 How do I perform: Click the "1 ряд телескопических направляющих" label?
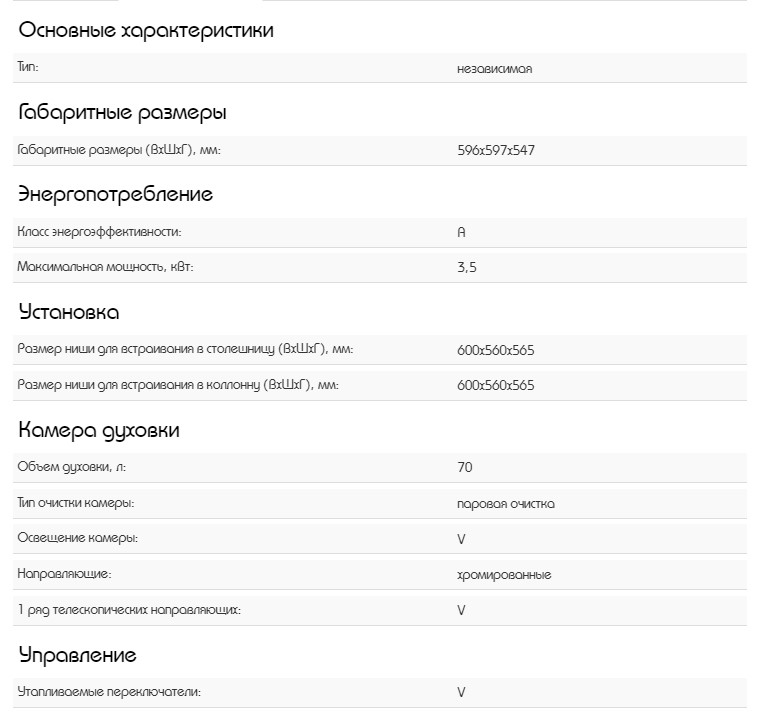pos(129,609)
